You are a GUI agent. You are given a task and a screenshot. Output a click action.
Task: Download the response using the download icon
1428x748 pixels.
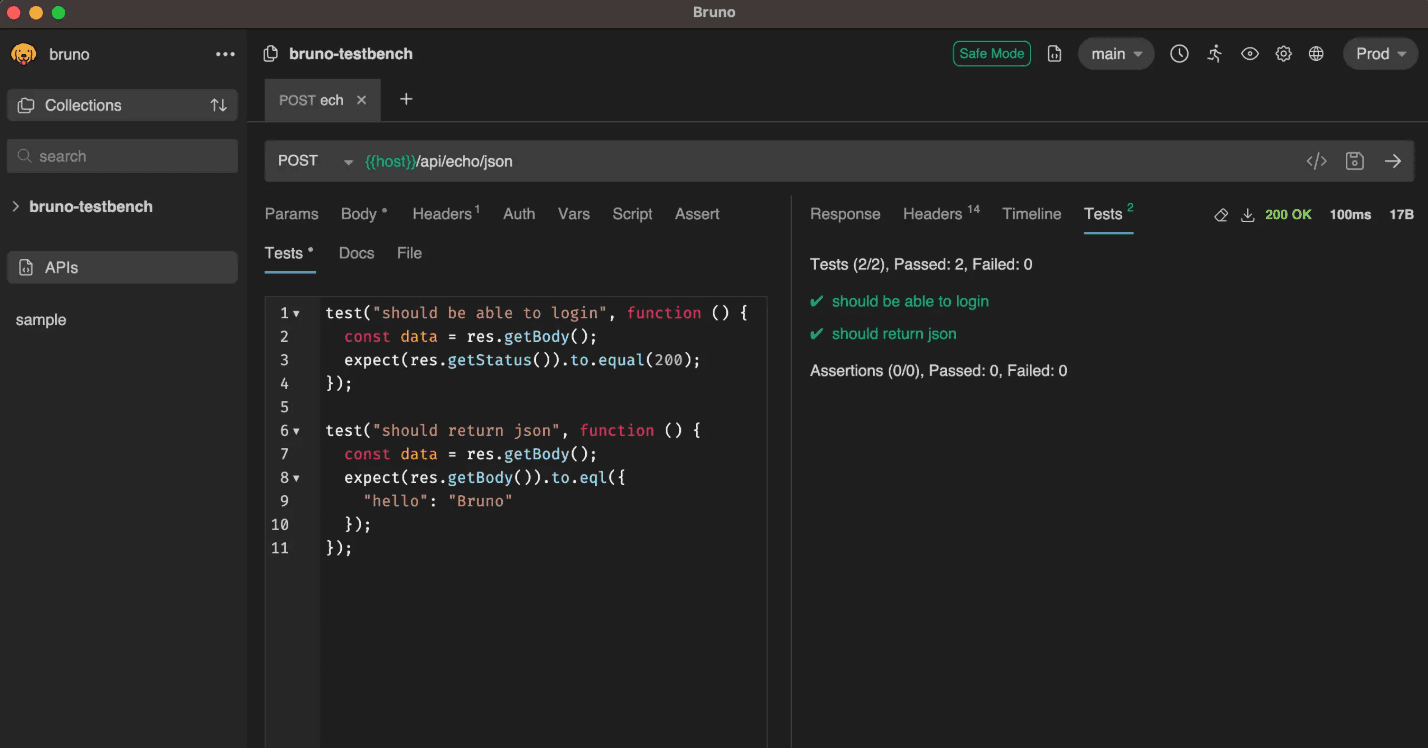click(1248, 215)
